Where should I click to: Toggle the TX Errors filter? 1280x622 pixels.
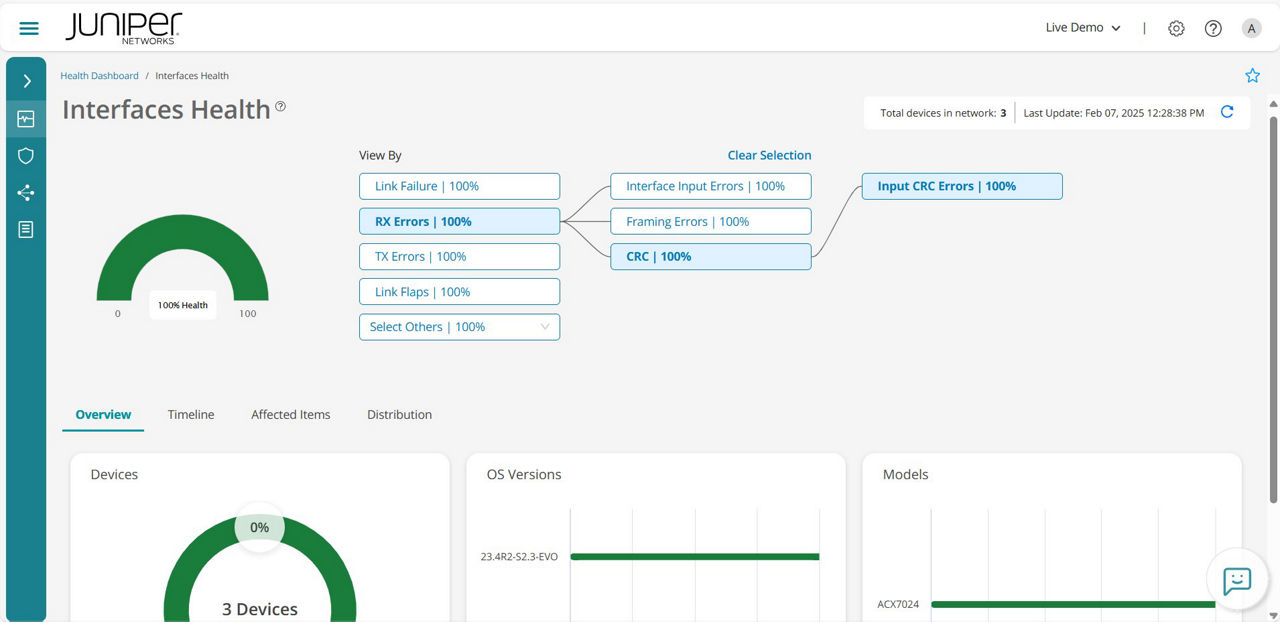[x=459, y=256]
